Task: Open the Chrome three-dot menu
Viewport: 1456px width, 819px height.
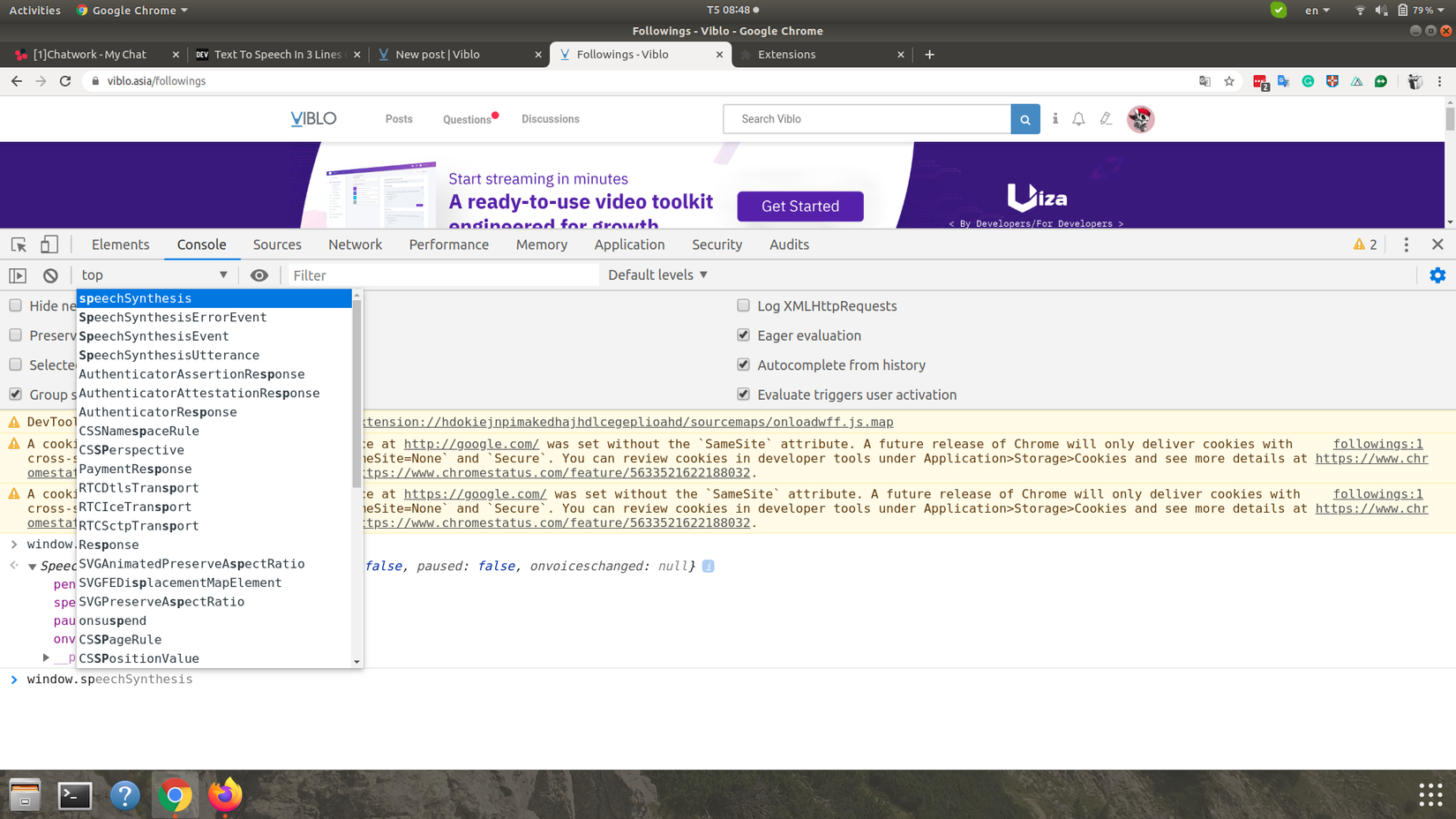Action: point(1440,81)
